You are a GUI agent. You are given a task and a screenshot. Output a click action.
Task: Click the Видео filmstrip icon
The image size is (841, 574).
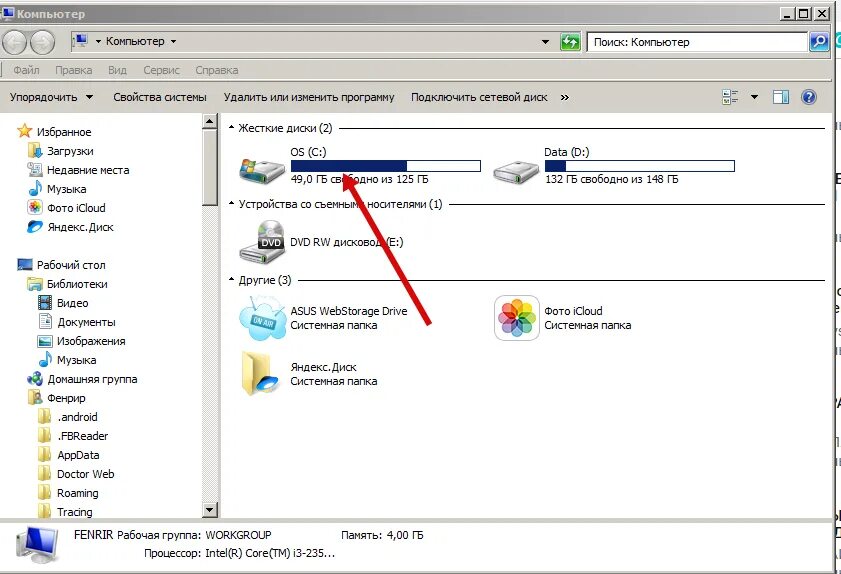(45, 303)
